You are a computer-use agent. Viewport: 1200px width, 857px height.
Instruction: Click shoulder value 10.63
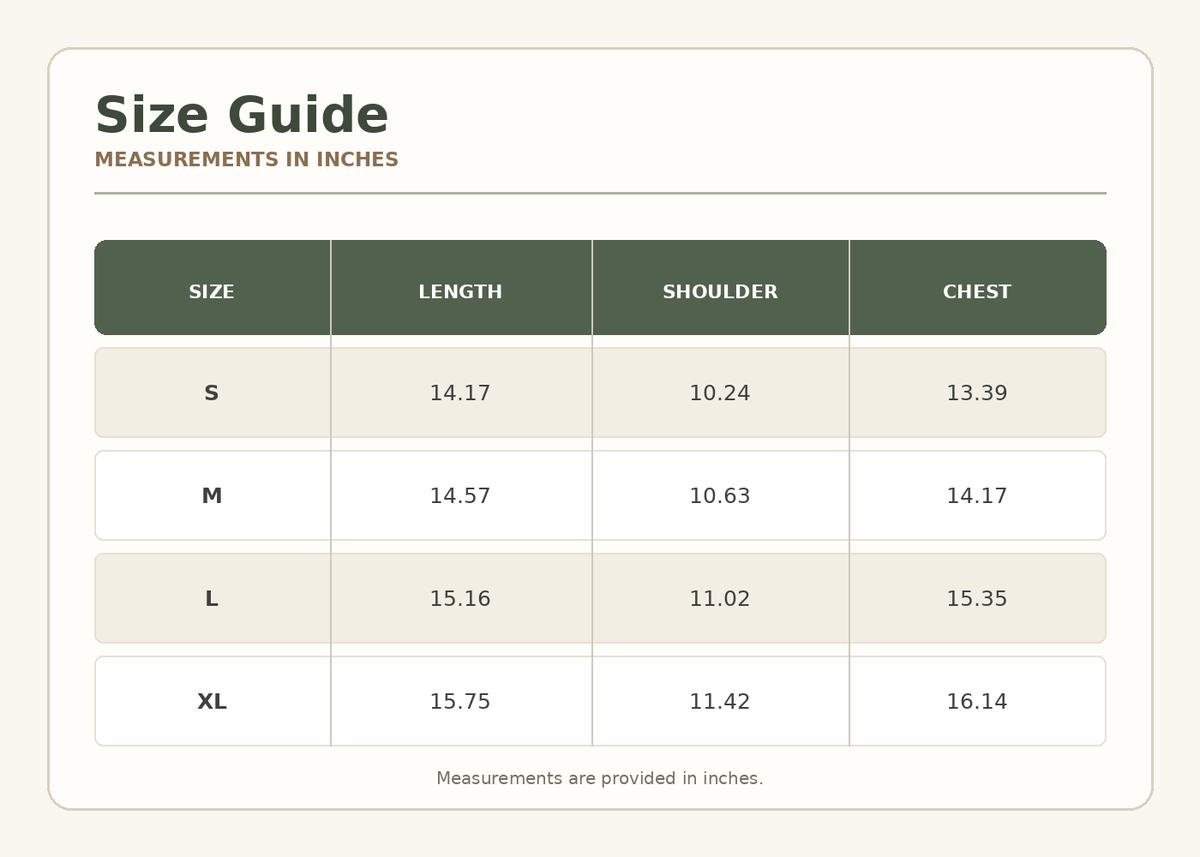720,496
